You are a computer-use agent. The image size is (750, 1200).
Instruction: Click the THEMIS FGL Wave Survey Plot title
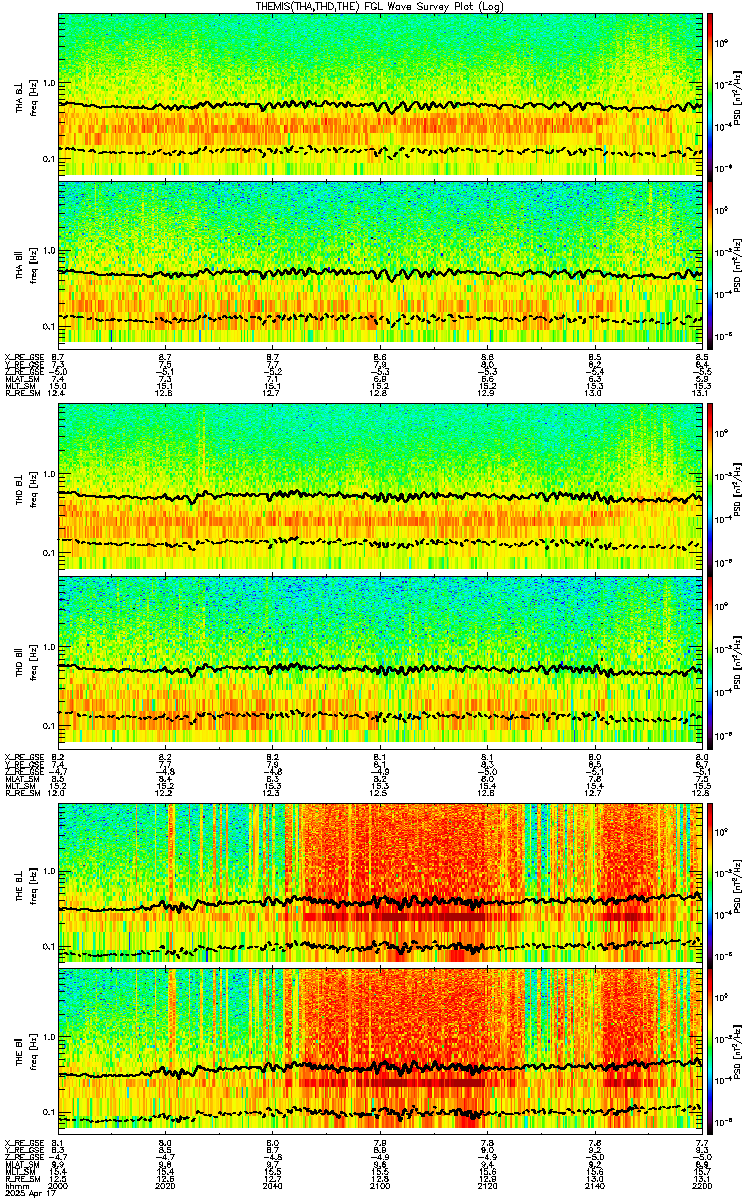tap(381, 6)
